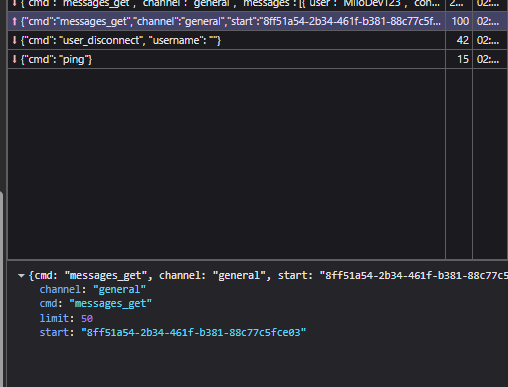508x387 pixels.
Task: Select the user_disconnect message row
Action: 257,40
